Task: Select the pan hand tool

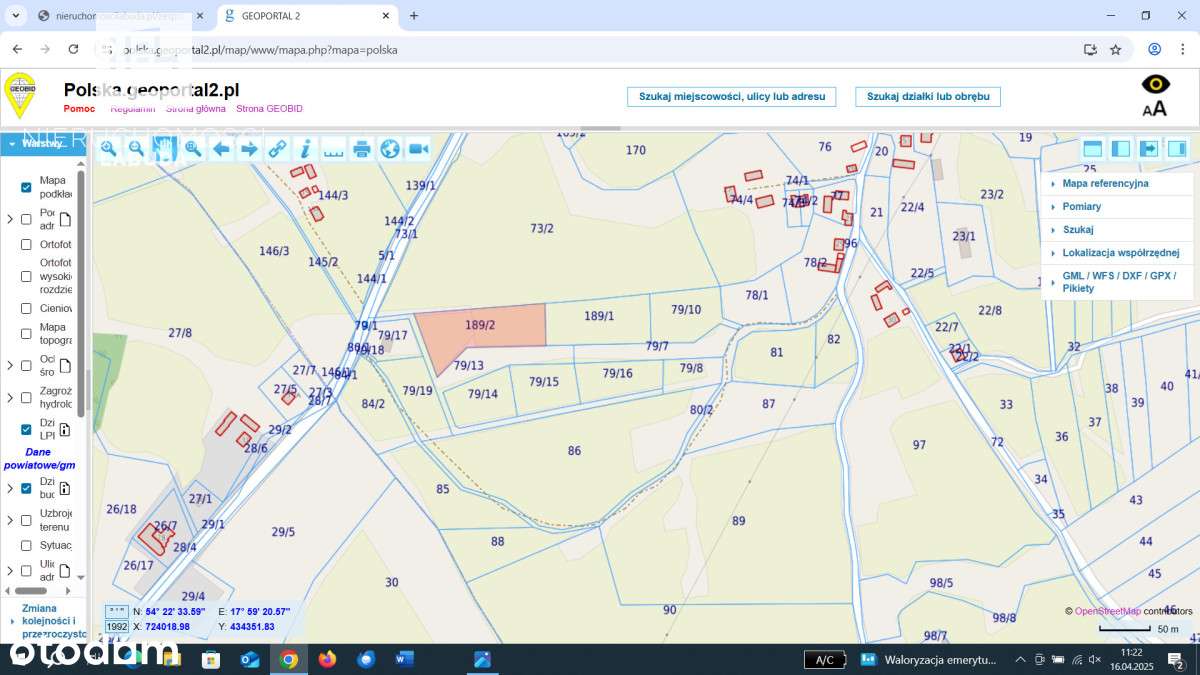Action: [164, 149]
